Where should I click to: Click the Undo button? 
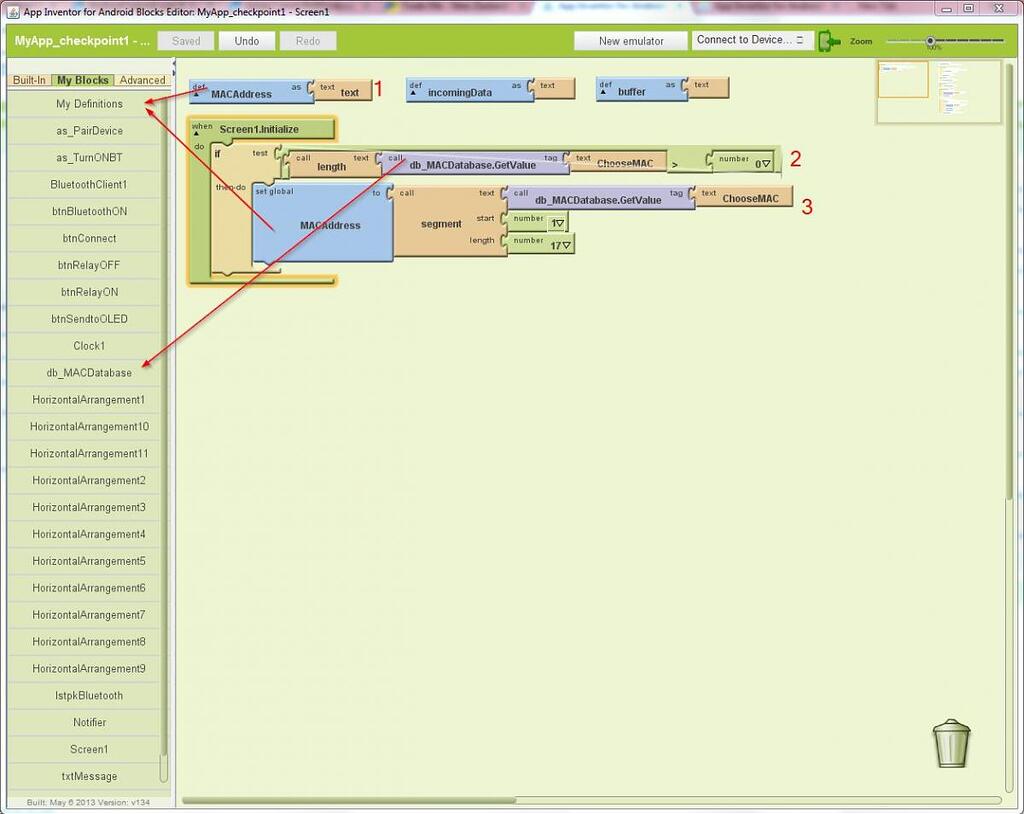click(x=247, y=41)
